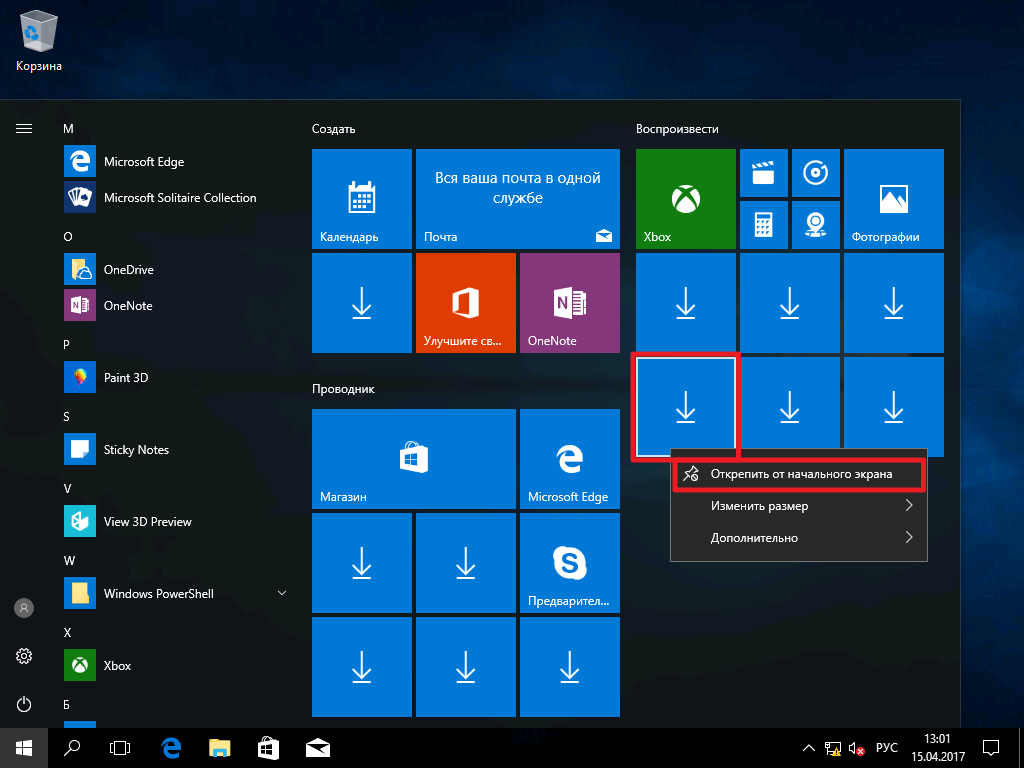Click the download tile below Календарь

click(x=362, y=303)
